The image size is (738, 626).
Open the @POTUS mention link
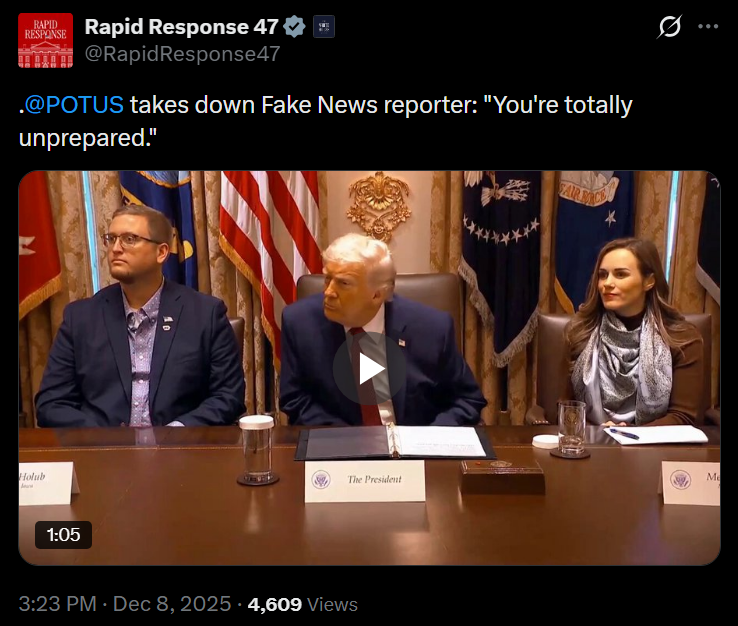pyautogui.click(x=74, y=105)
